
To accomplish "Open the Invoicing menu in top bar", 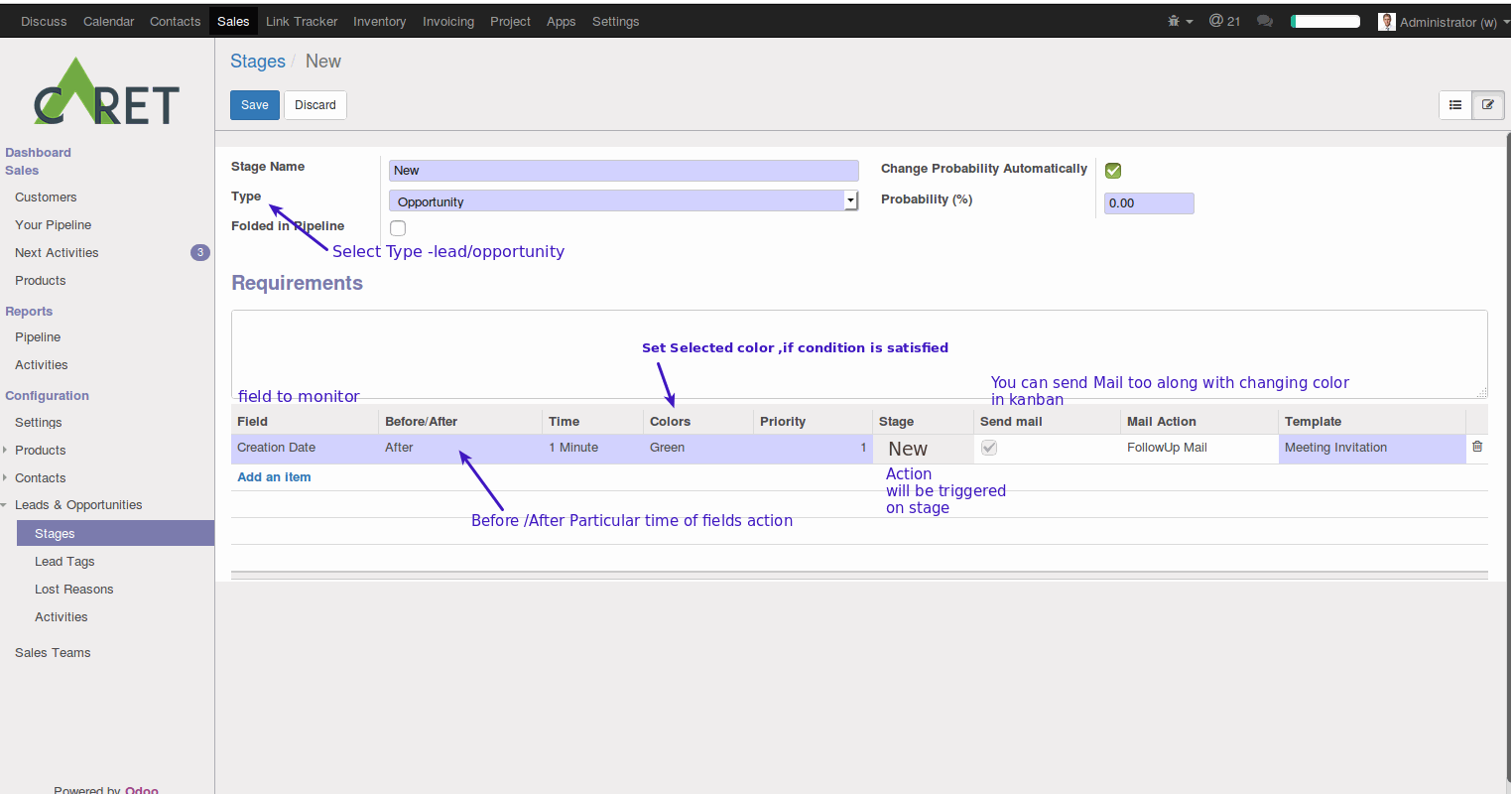I will [447, 21].
